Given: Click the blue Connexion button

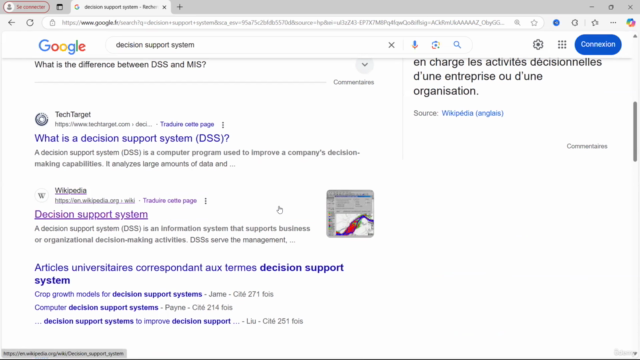Looking at the screenshot, I should [x=598, y=44].
